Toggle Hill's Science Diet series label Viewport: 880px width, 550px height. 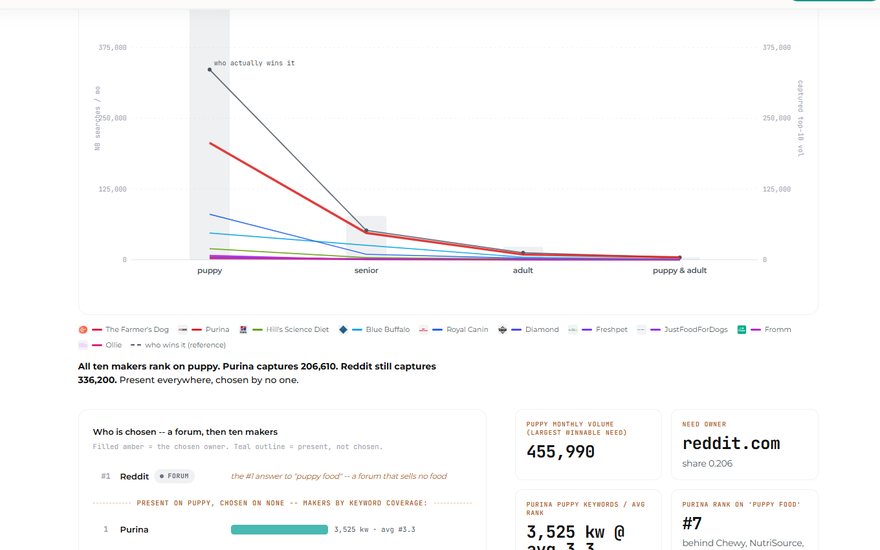pos(297,329)
